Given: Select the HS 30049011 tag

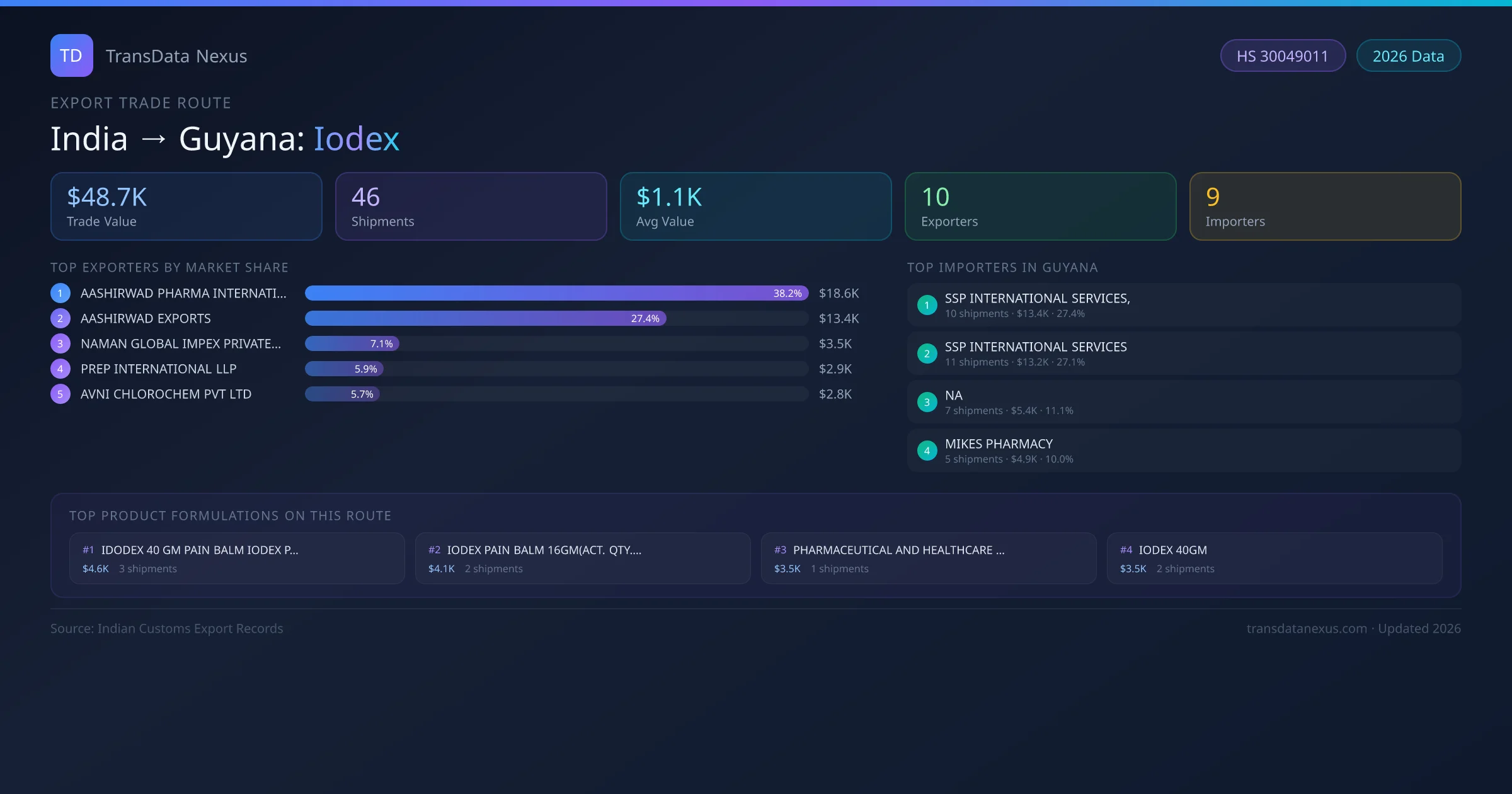Looking at the screenshot, I should (1282, 56).
